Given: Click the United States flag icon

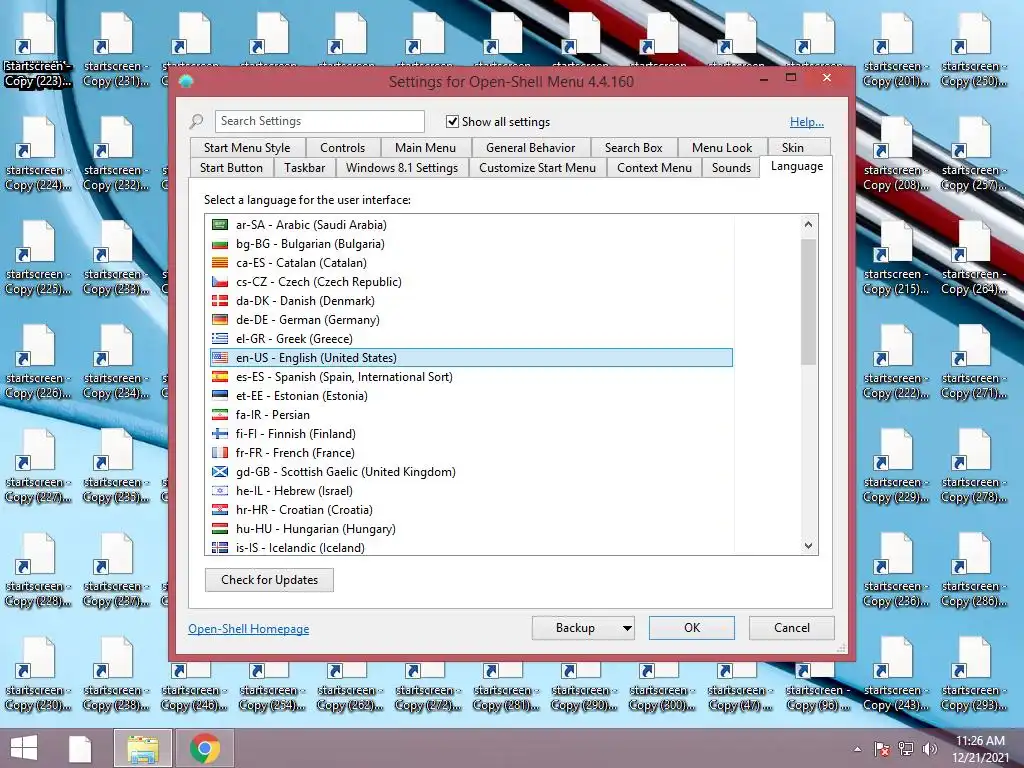Looking at the screenshot, I should 220,357.
